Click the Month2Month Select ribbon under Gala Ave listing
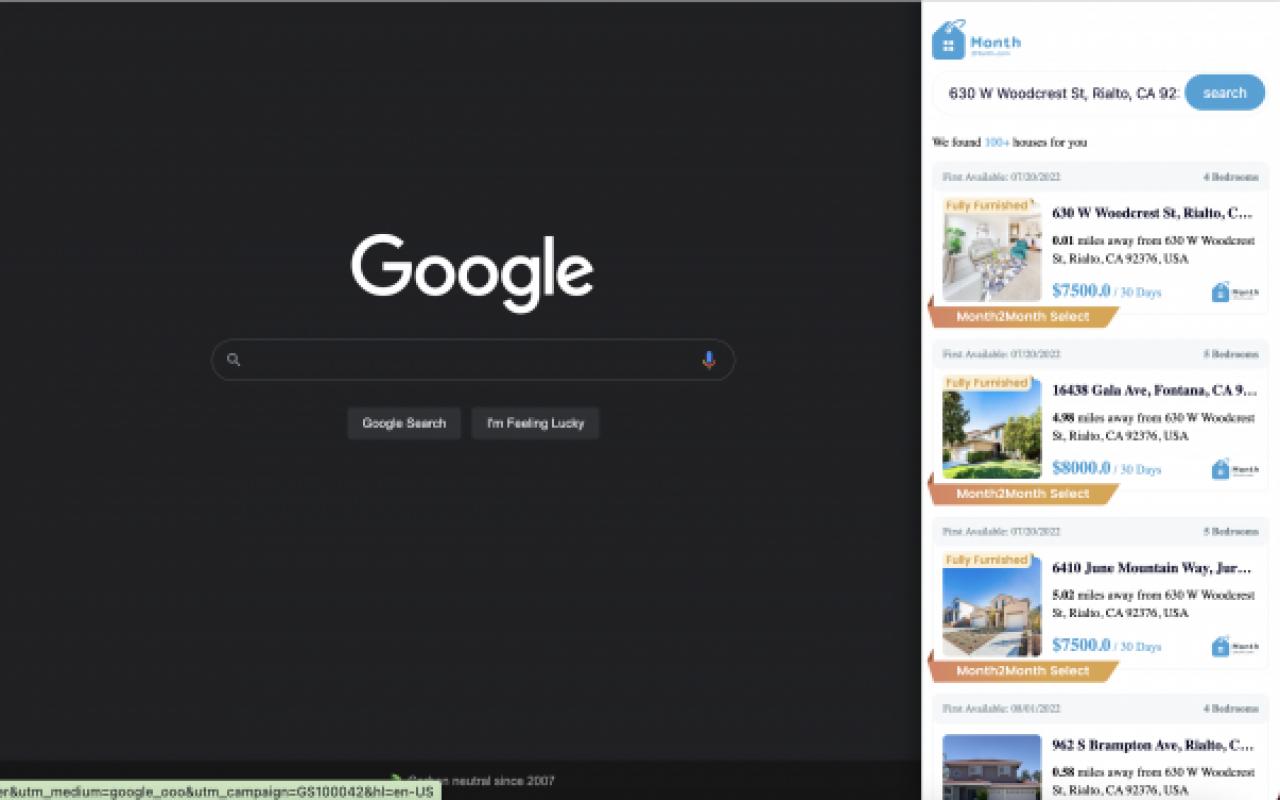Screen dimensions: 1280x800 [1023, 494]
